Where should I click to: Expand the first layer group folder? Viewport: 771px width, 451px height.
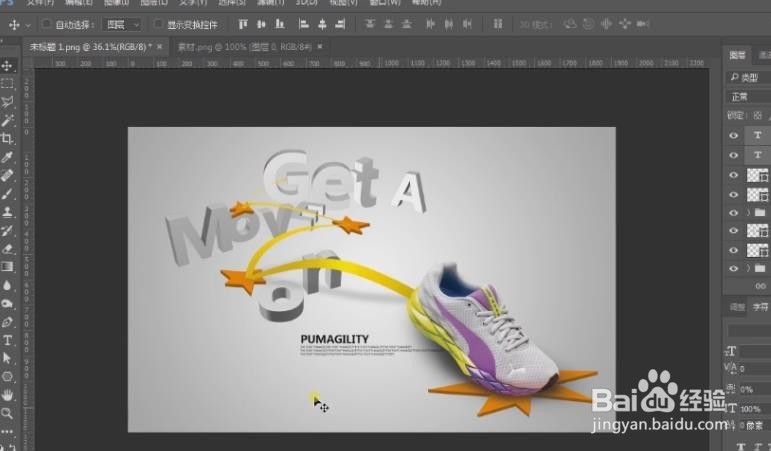point(748,212)
